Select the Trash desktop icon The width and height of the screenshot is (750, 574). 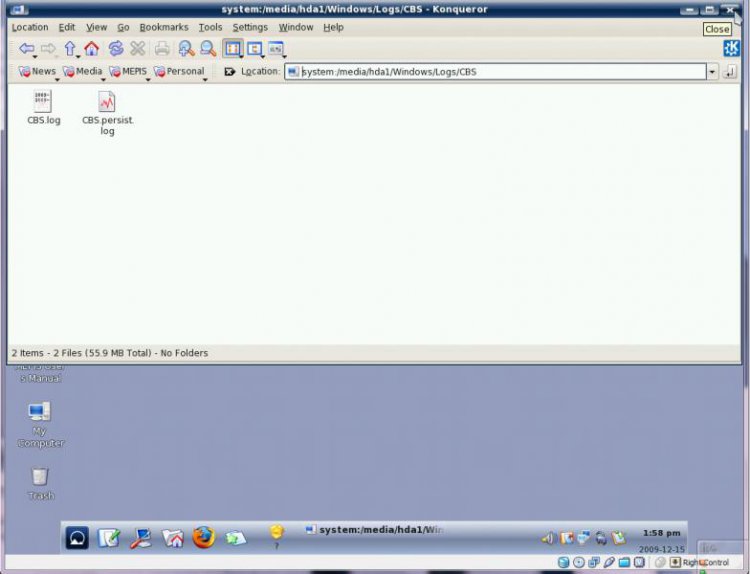(x=40, y=484)
